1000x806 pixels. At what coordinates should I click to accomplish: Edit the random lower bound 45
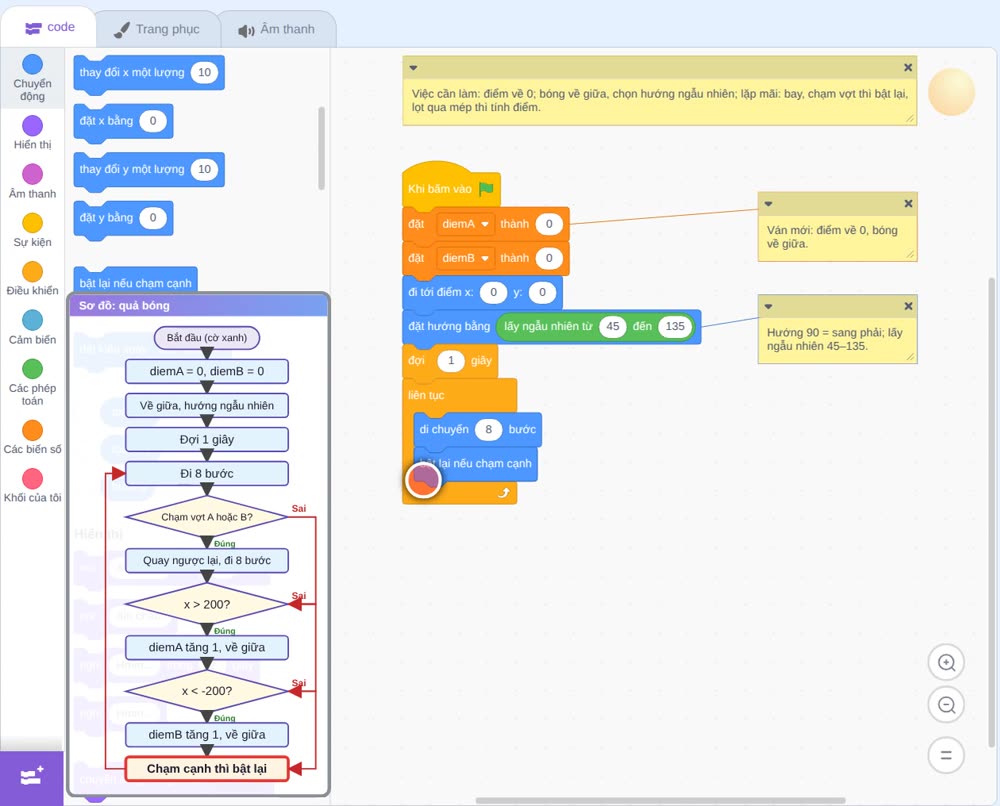coord(613,326)
